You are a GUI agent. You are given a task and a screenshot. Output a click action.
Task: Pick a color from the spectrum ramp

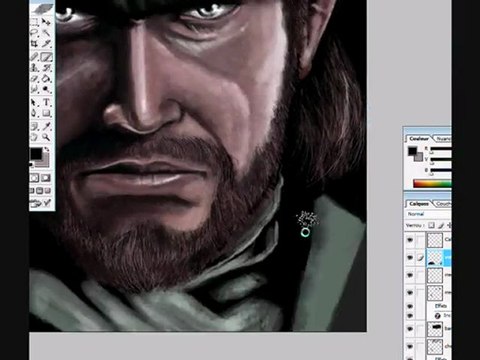(x=432, y=183)
